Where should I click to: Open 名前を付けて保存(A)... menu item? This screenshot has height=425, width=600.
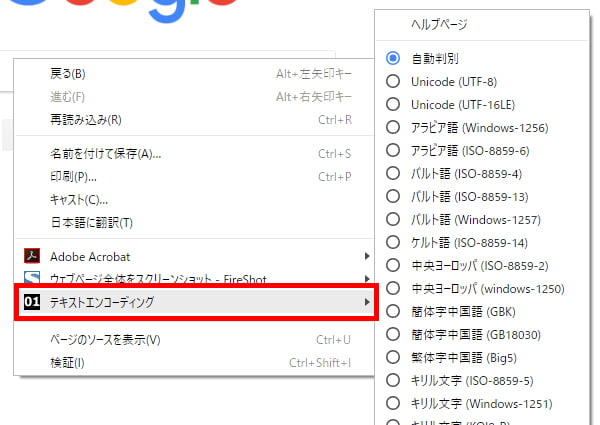105,154
